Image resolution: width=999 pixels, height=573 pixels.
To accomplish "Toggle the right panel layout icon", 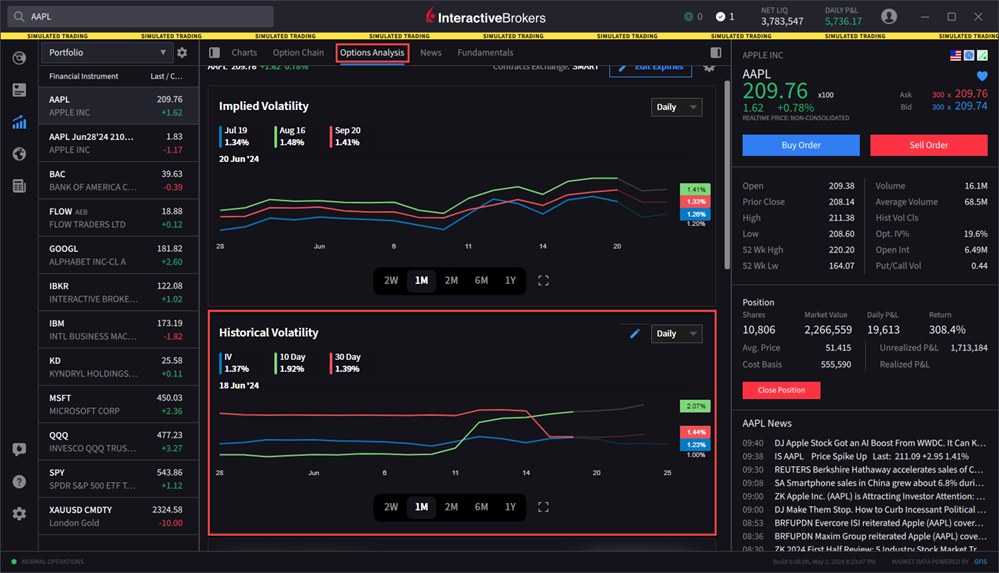I will (716, 52).
